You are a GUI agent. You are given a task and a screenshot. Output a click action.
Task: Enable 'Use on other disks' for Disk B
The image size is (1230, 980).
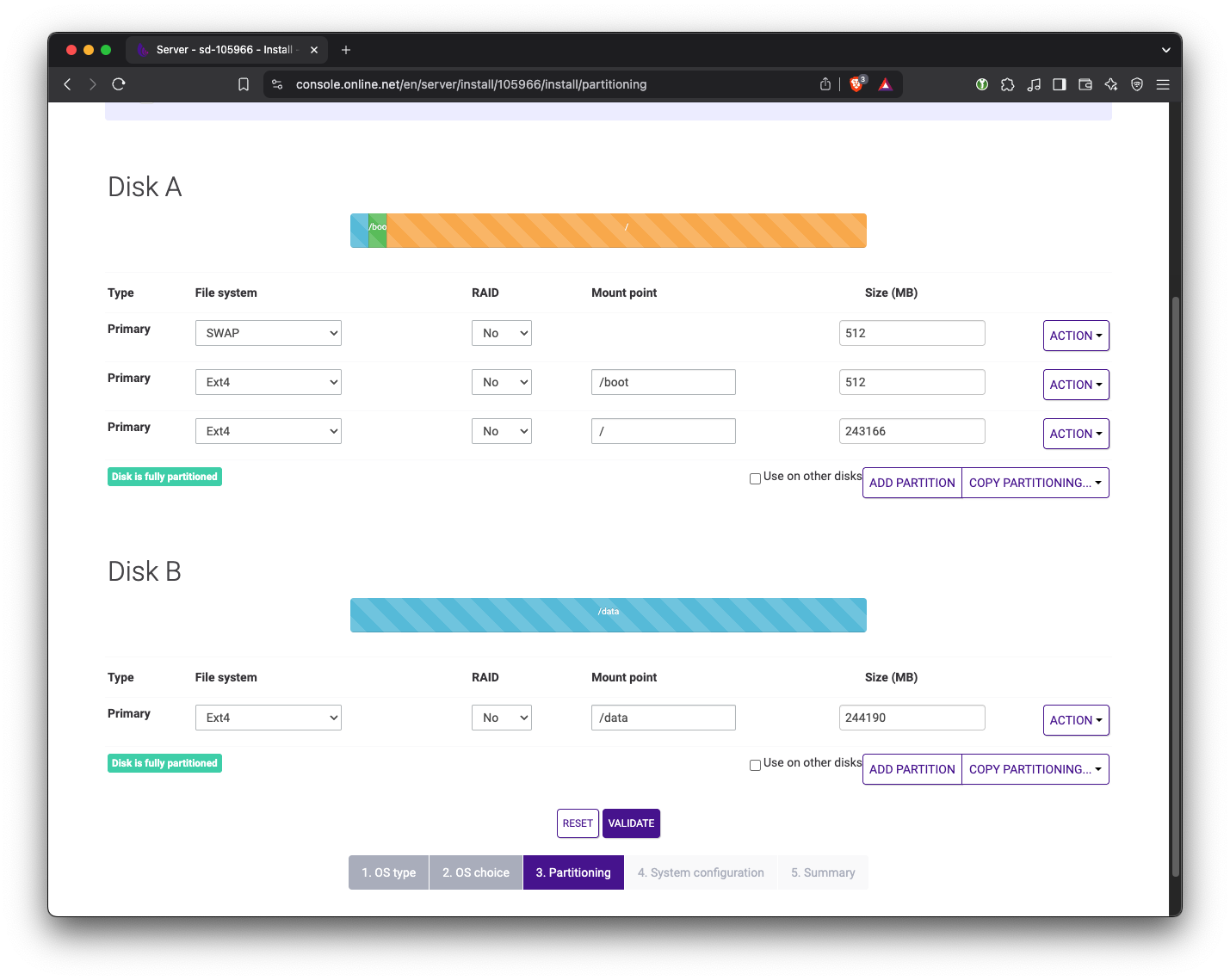click(x=755, y=765)
